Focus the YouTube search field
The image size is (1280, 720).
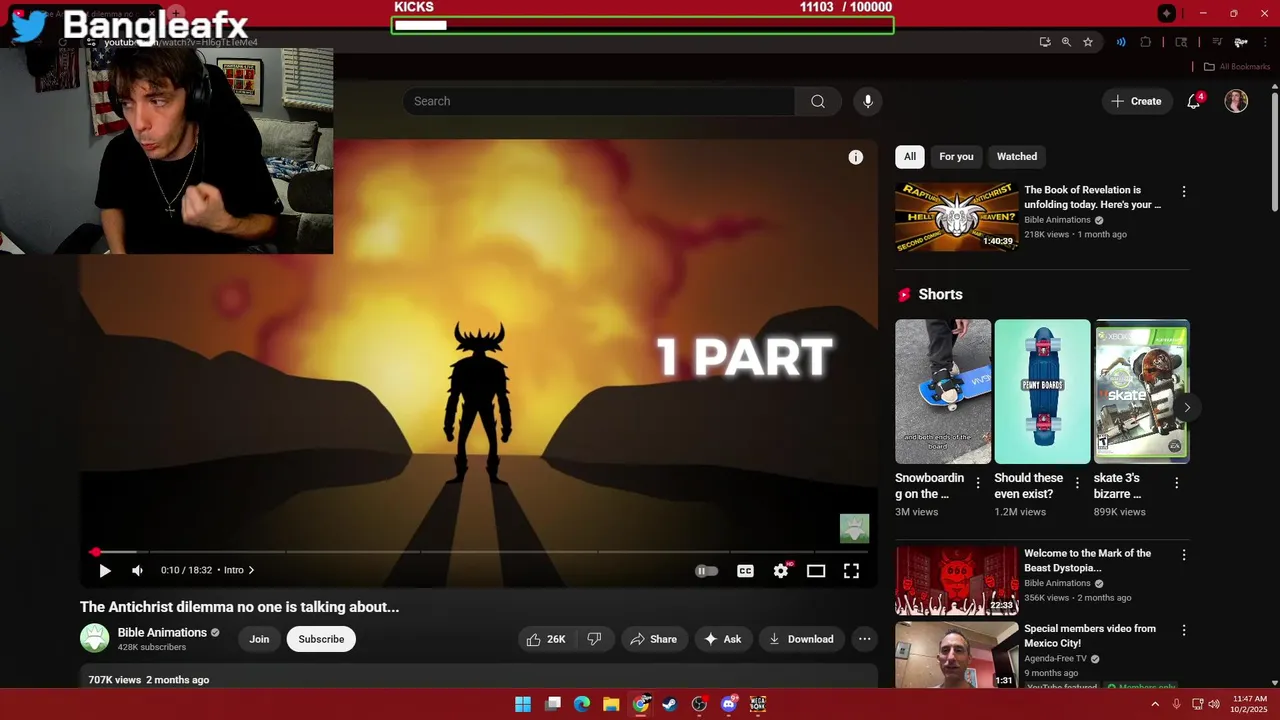coord(598,101)
